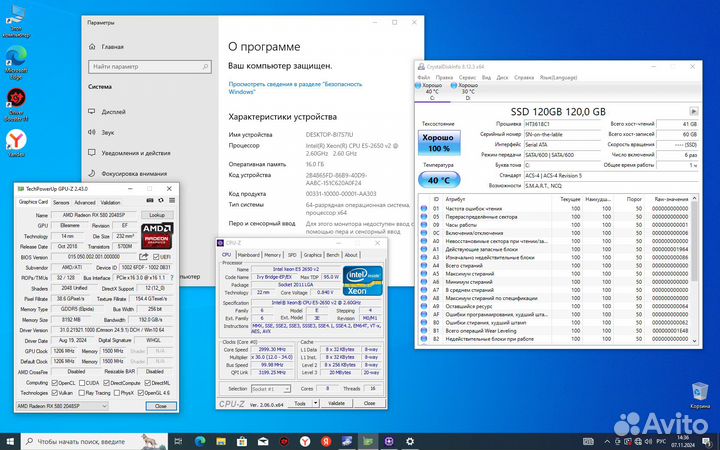Open the Recycle Bin on the desktop

point(700,395)
